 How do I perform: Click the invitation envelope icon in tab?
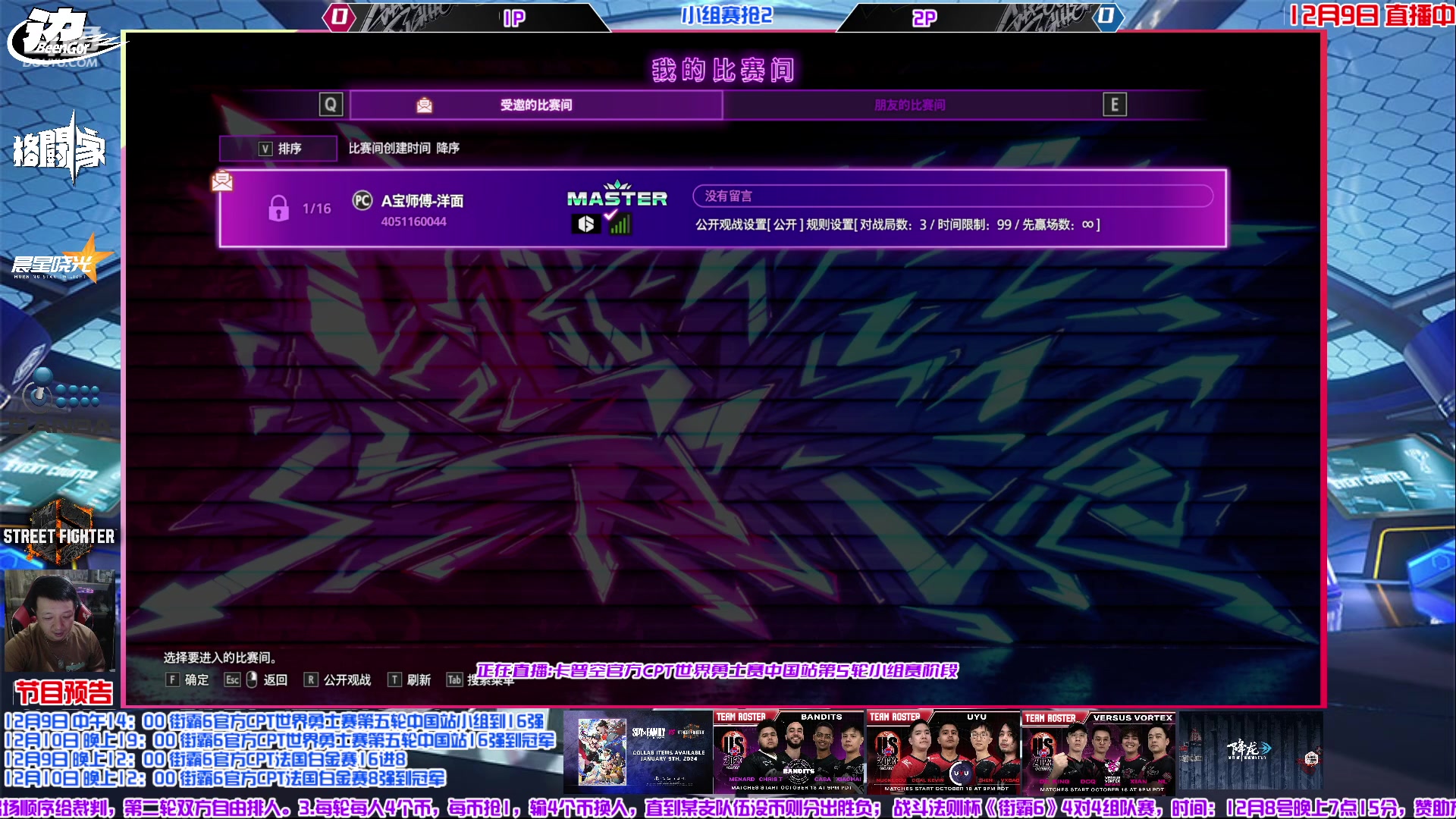pos(425,105)
